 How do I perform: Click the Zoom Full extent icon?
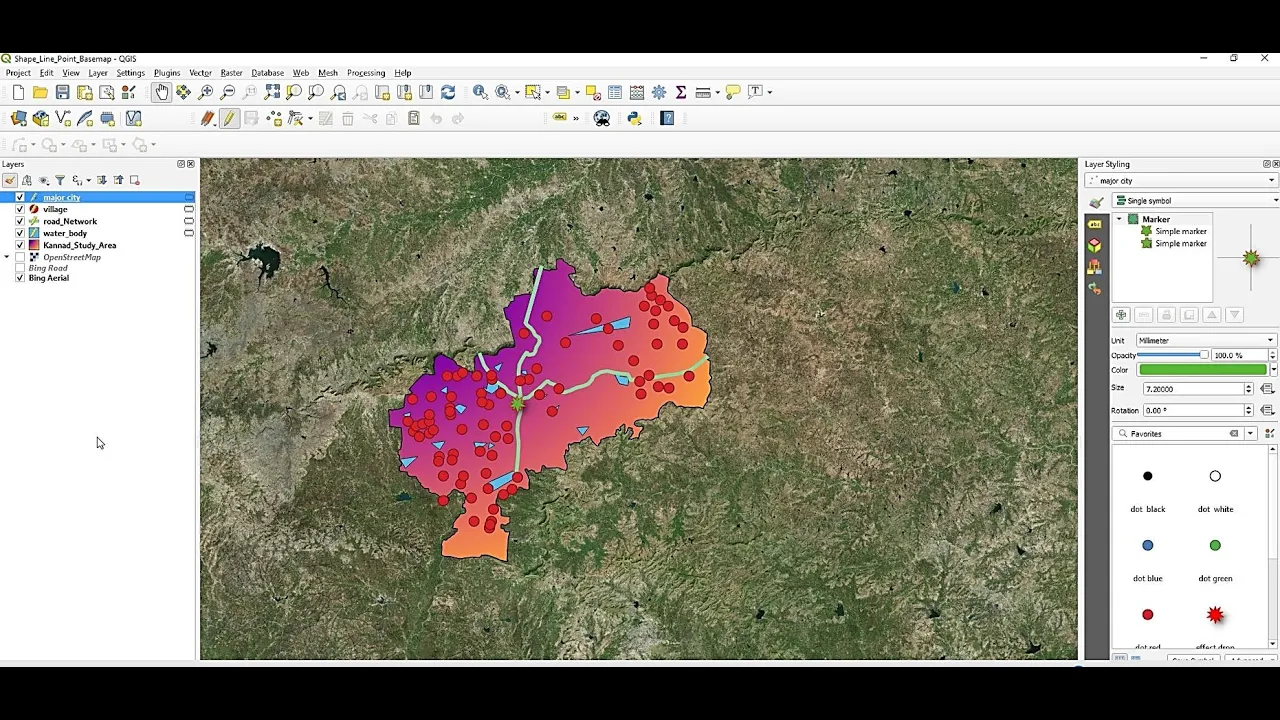click(271, 92)
